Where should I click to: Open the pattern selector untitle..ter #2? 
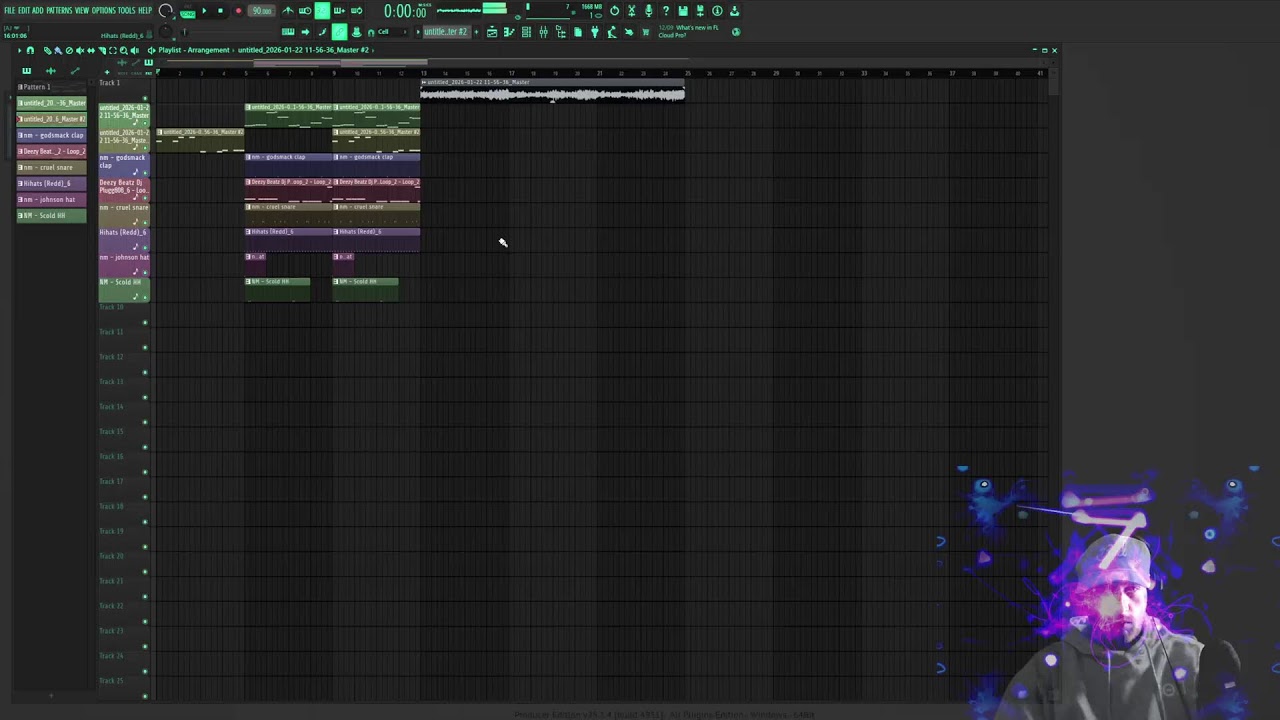tap(446, 32)
